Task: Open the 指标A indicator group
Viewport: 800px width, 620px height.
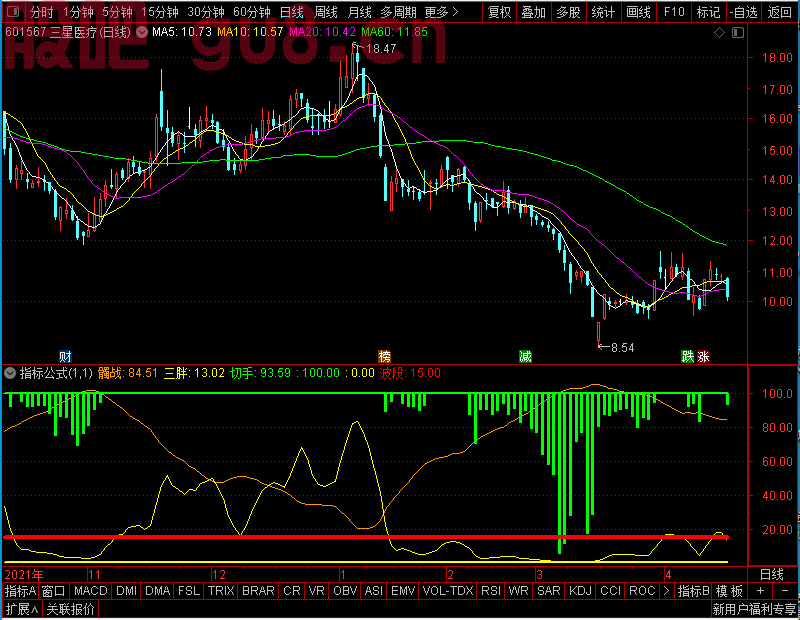Action: tap(20, 591)
